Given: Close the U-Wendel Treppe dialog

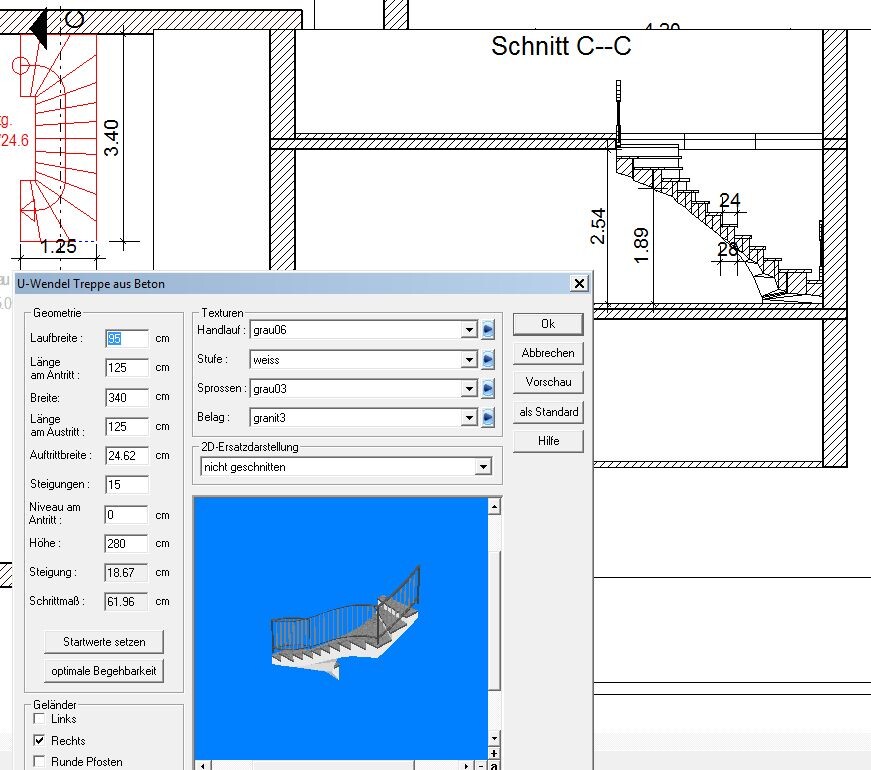Looking at the screenshot, I should point(579,284).
